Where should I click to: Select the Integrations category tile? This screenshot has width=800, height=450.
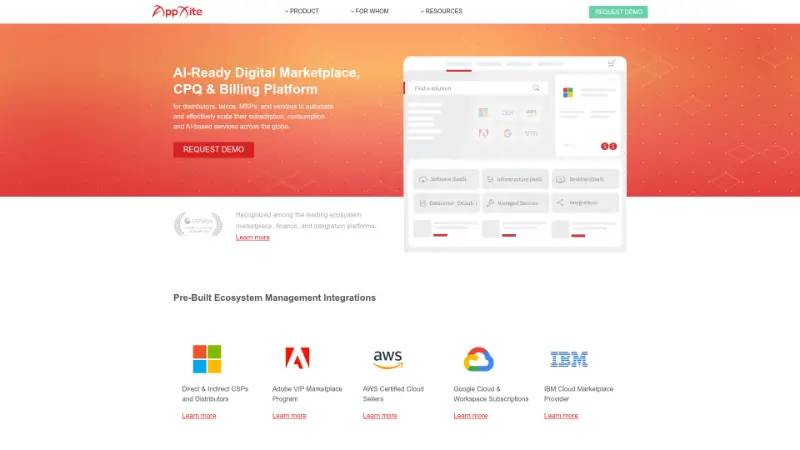tap(585, 203)
